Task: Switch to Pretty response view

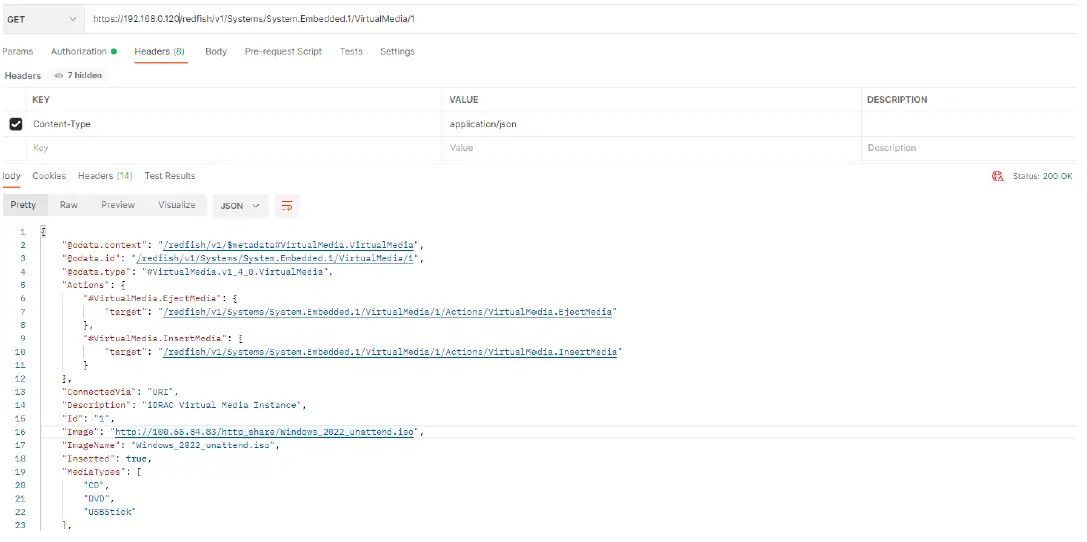Action: (x=23, y=205)
